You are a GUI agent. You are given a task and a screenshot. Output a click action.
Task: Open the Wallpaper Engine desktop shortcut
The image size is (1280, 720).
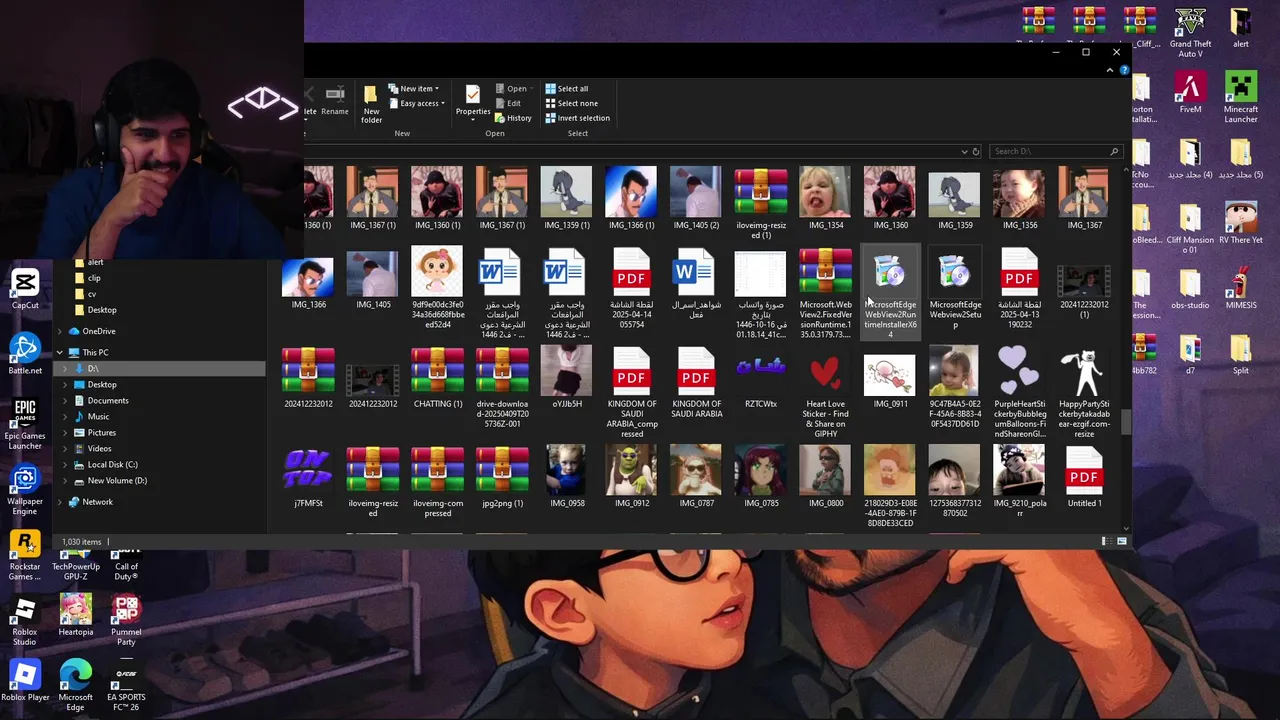coord(25,490)
